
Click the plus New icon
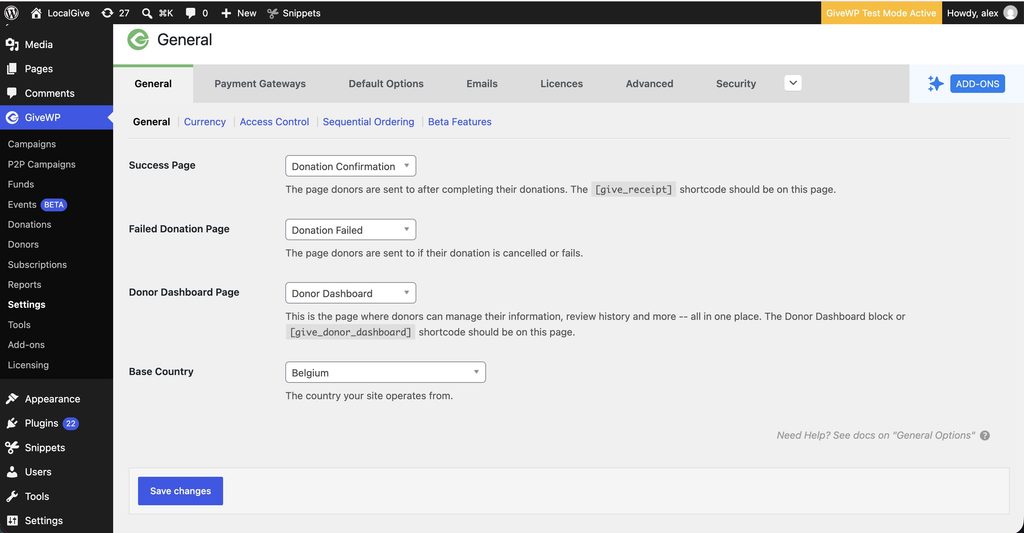coord(226,12)
